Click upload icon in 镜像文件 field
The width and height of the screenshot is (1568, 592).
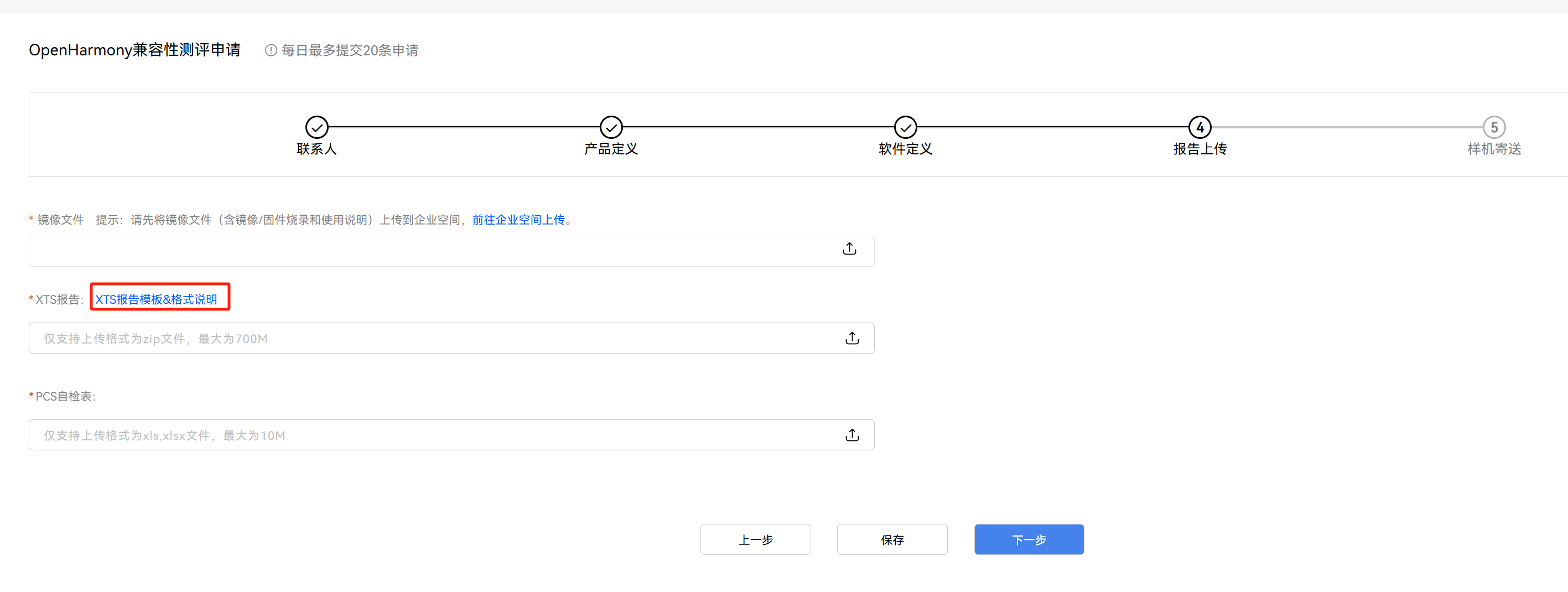click(x=849, y=249)
